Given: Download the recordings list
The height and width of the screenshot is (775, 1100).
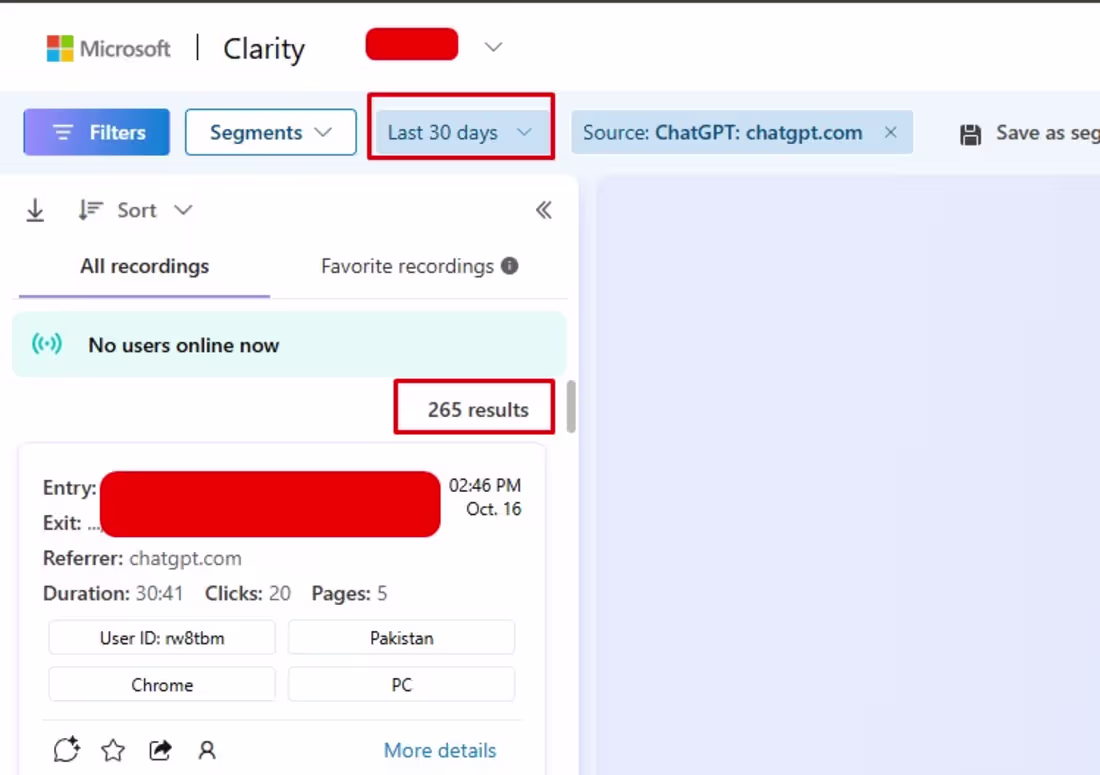Looking at the screenshot, I should [34, 210].
